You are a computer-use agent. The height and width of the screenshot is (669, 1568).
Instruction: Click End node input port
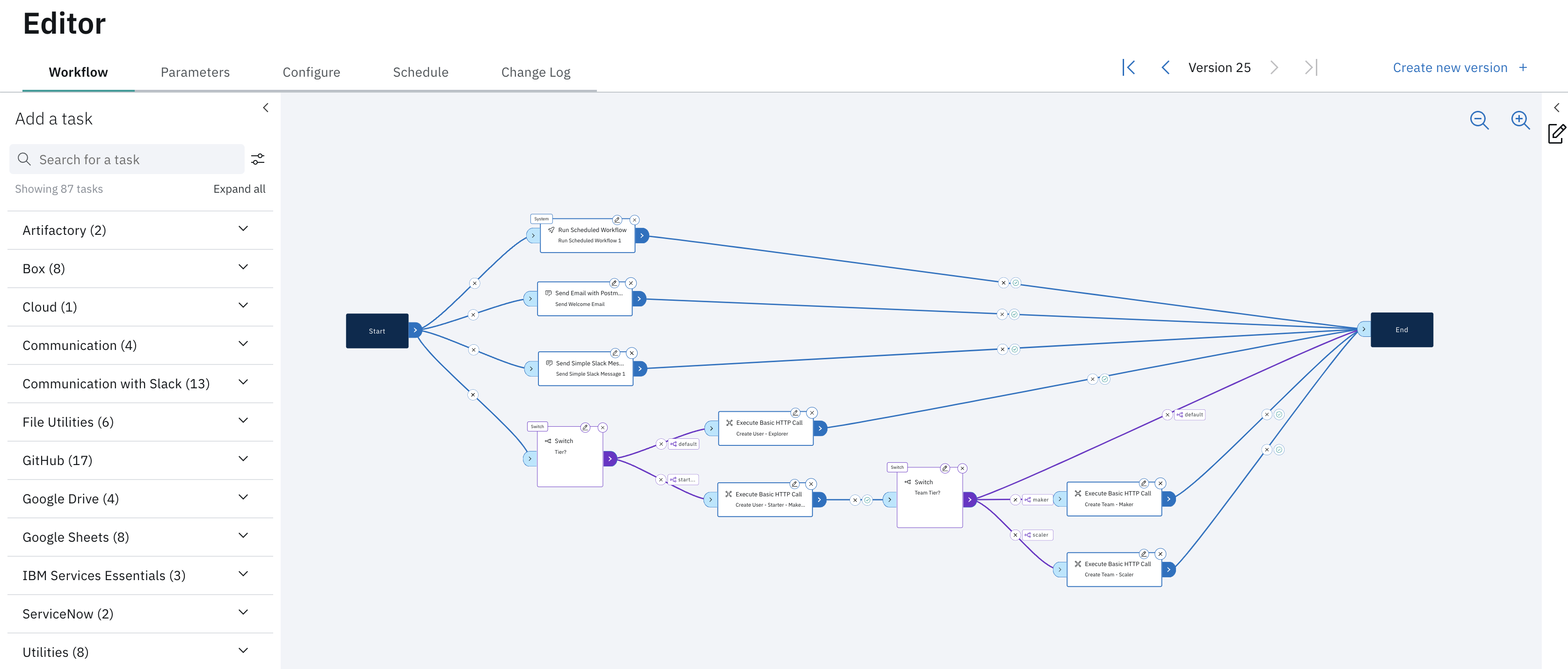(1364, 329)
